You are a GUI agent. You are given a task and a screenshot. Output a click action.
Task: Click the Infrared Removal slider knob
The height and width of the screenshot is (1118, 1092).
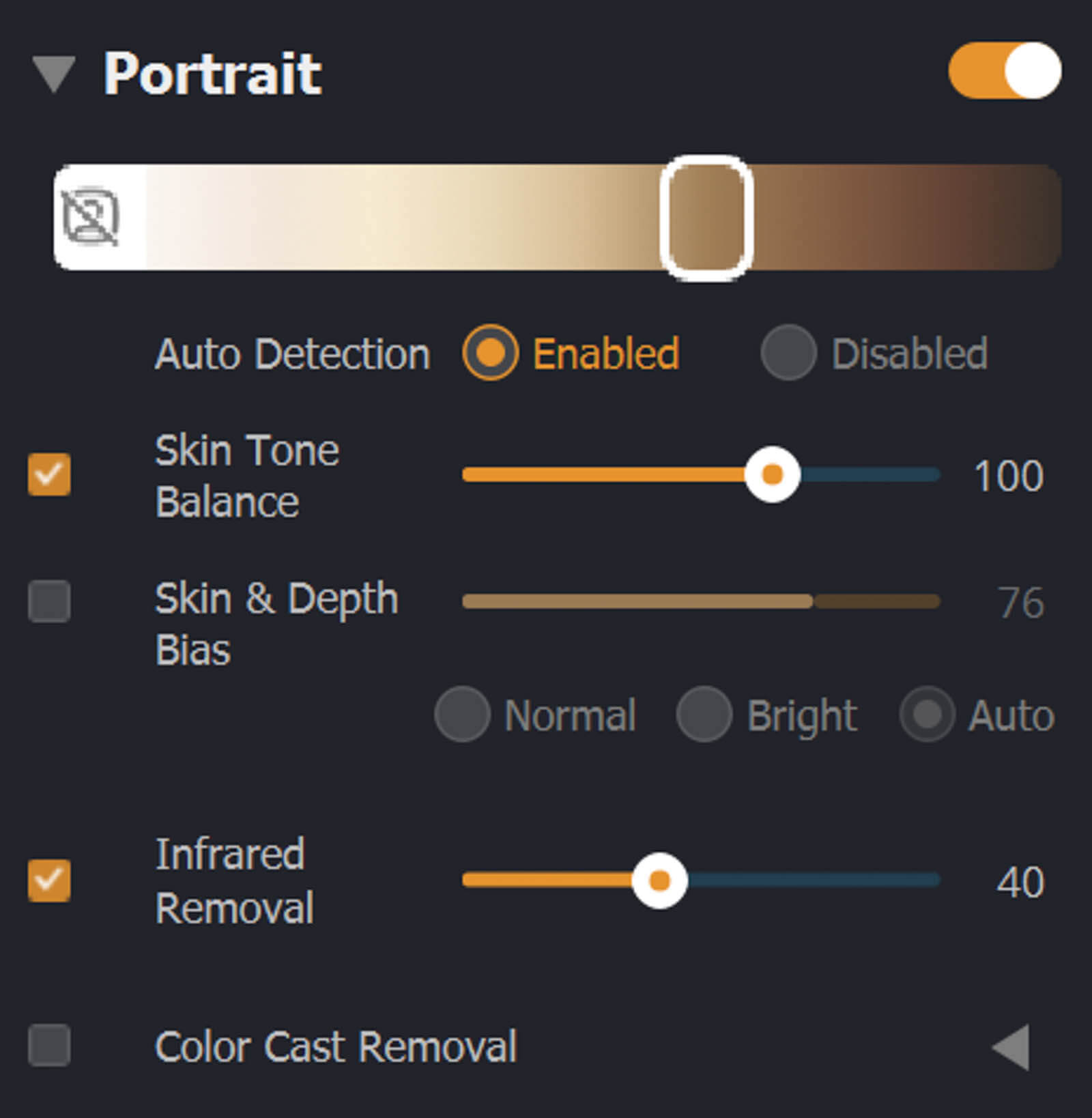pos(659,880)
